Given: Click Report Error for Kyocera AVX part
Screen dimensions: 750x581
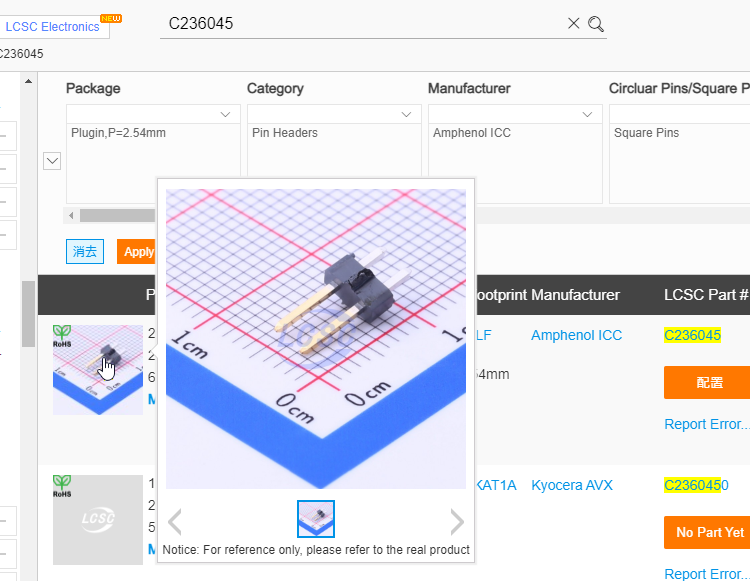Looking at the screenshot, I should coord(706,573).
